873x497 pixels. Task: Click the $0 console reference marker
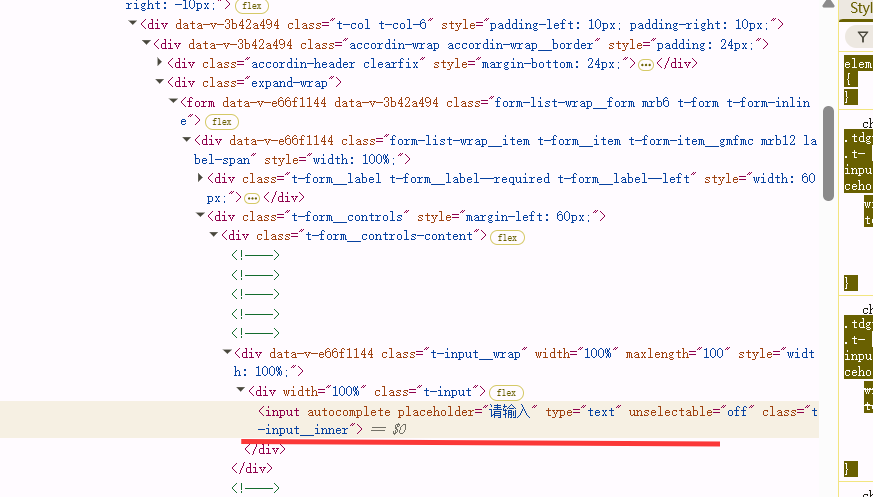(x=399, y=430)
